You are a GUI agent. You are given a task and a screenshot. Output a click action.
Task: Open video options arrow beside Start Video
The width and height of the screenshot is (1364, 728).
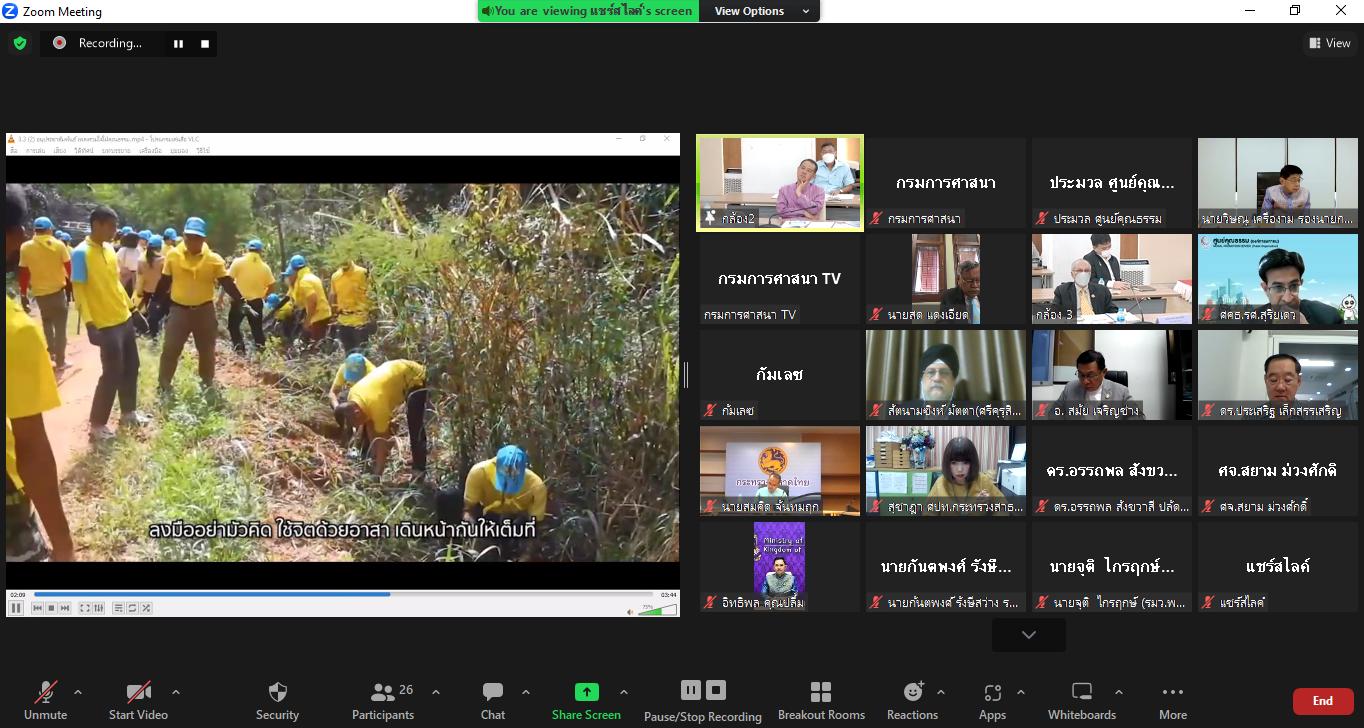176,692
